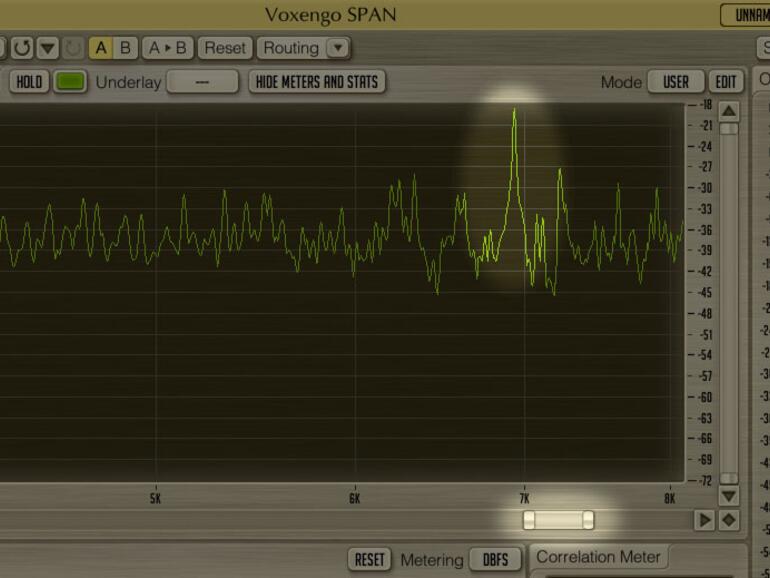
Task: Open the Routing menu
Action: click(x=290, y=48)
